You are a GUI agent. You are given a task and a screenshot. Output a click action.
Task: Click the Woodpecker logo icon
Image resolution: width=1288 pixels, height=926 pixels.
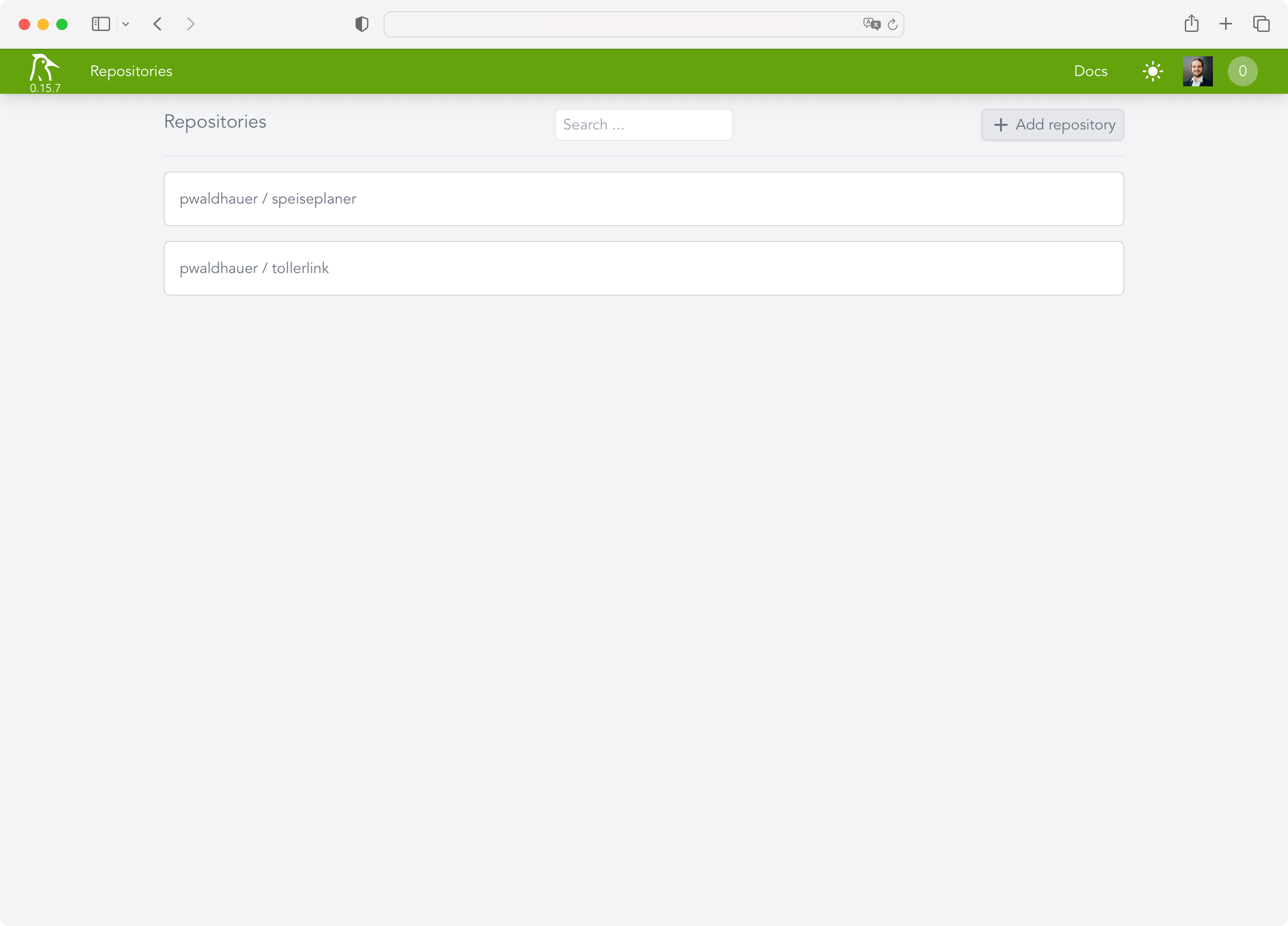[x=44, y=68]
